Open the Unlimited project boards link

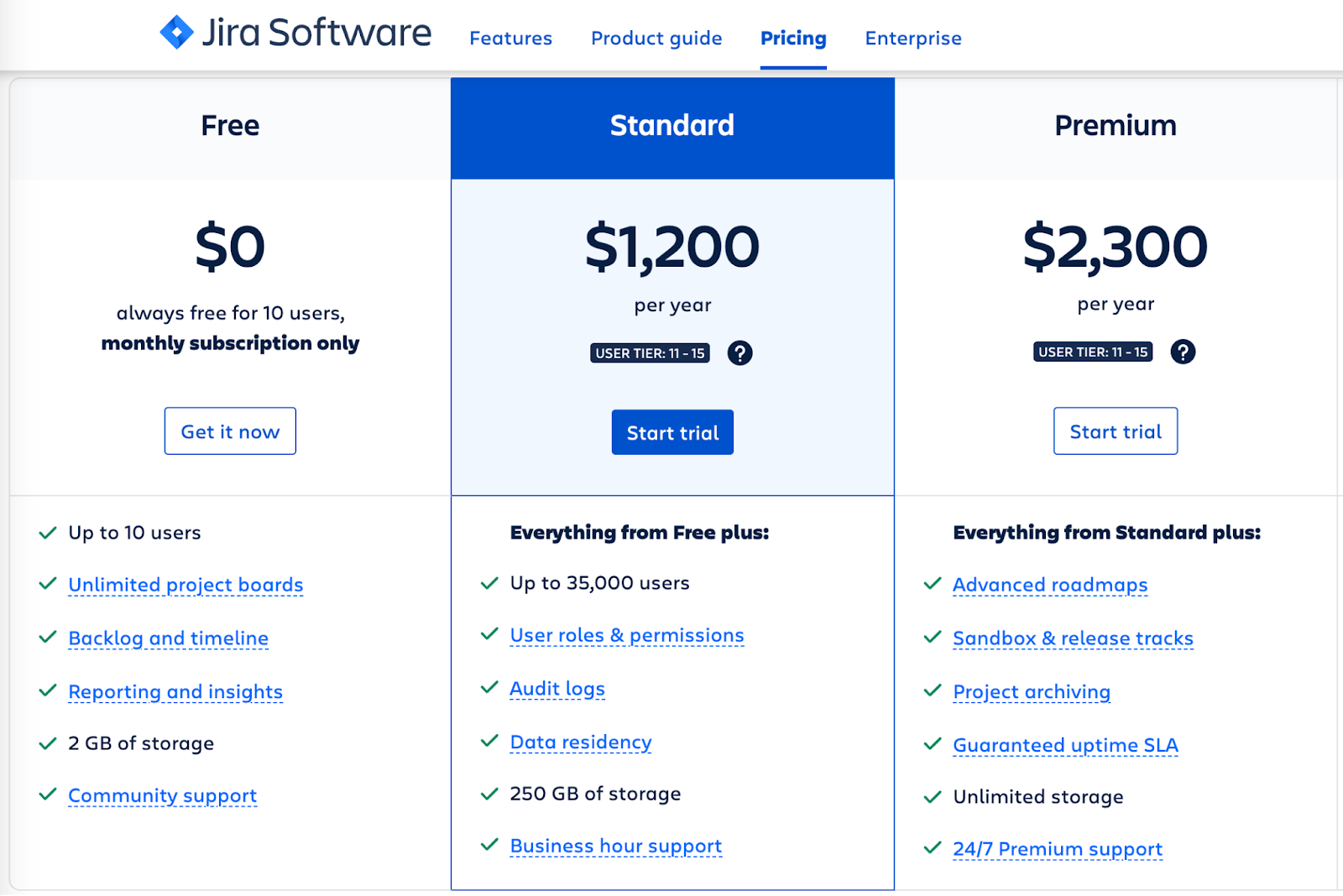point(186,585)
